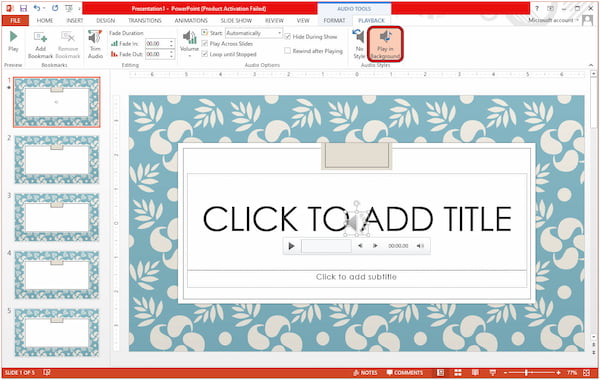Collapse the ribbon with the chevron arrow
Screen dimensions: 600x380
tap(591, 65)
